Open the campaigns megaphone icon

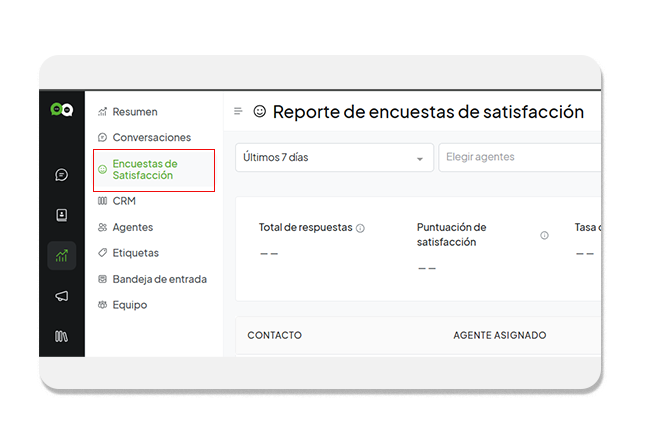click(61, 296)
